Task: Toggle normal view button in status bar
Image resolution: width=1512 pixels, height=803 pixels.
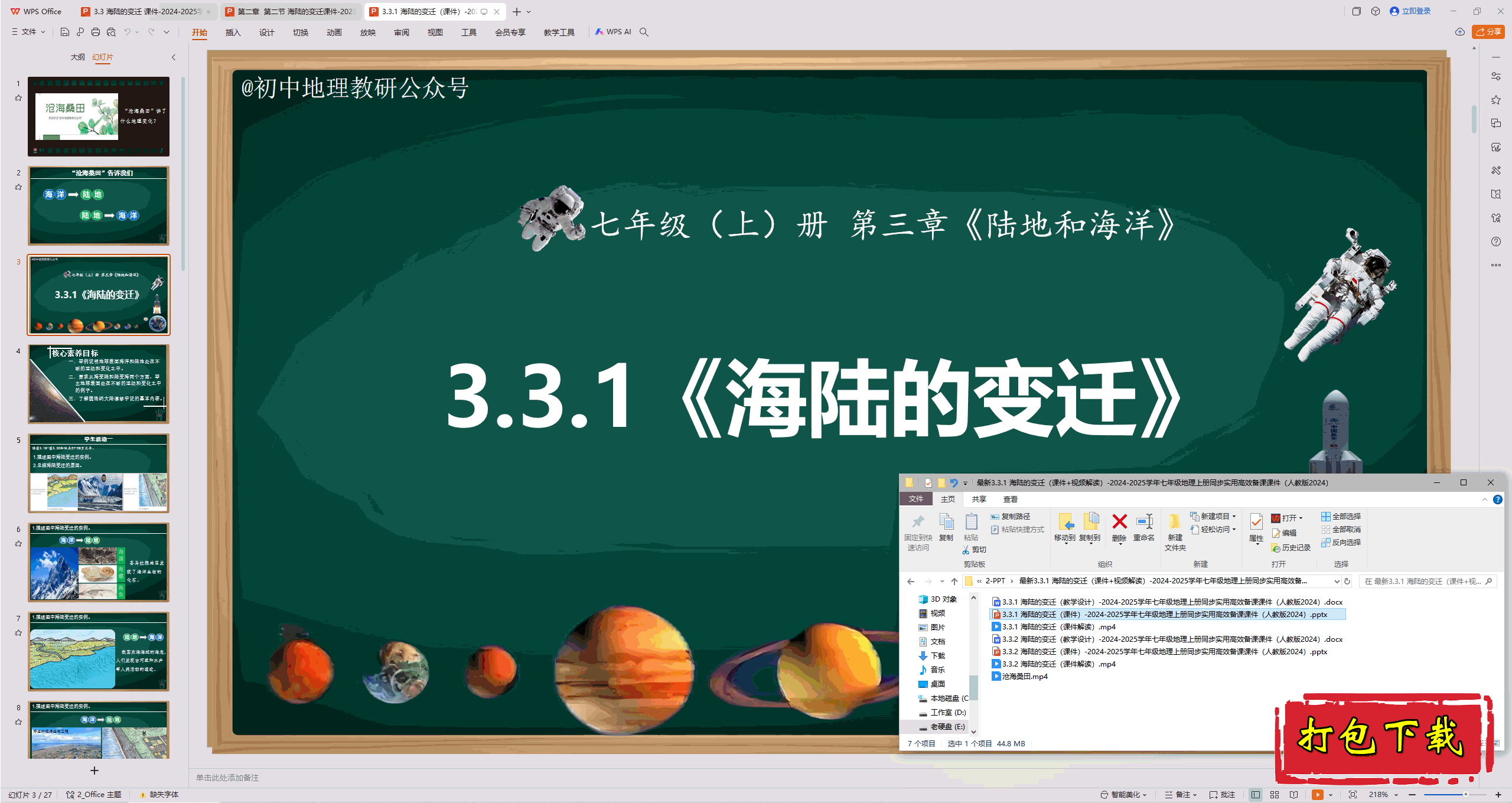Action: [x=1256, y=795]
